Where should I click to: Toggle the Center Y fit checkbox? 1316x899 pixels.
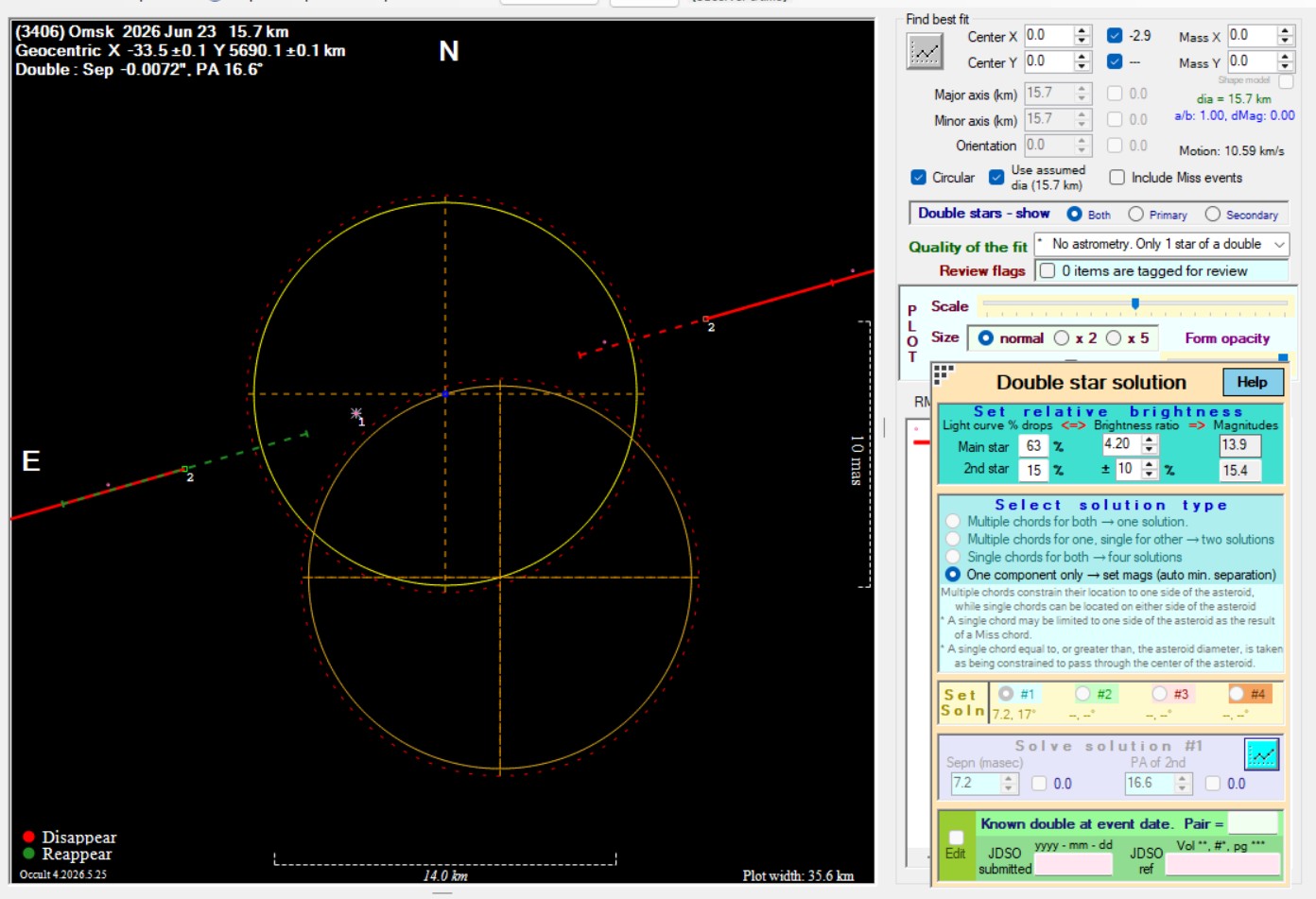point(1115,61)
